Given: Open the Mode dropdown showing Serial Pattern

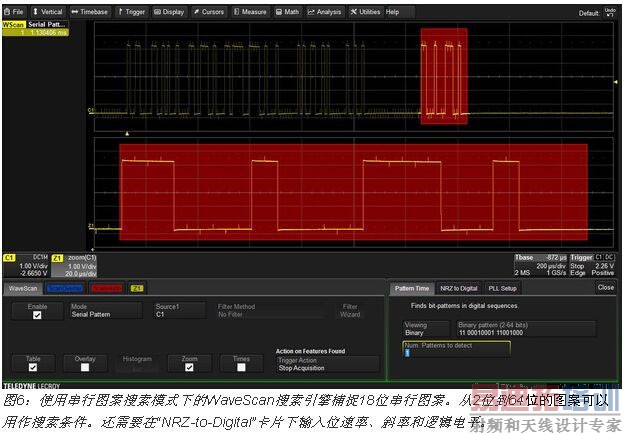Looking at the screenshot, I should click(x=105, y=311).
